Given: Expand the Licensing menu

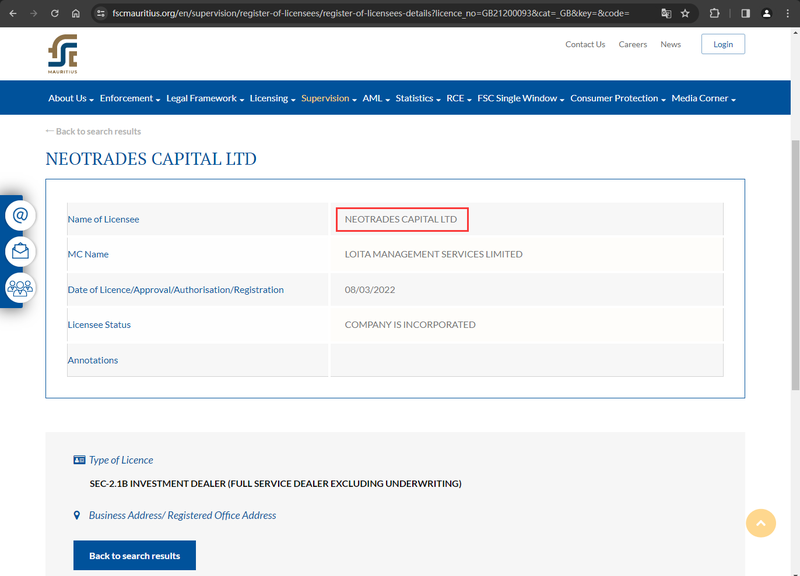Looking at the screenshot, I should coord(272,98).
